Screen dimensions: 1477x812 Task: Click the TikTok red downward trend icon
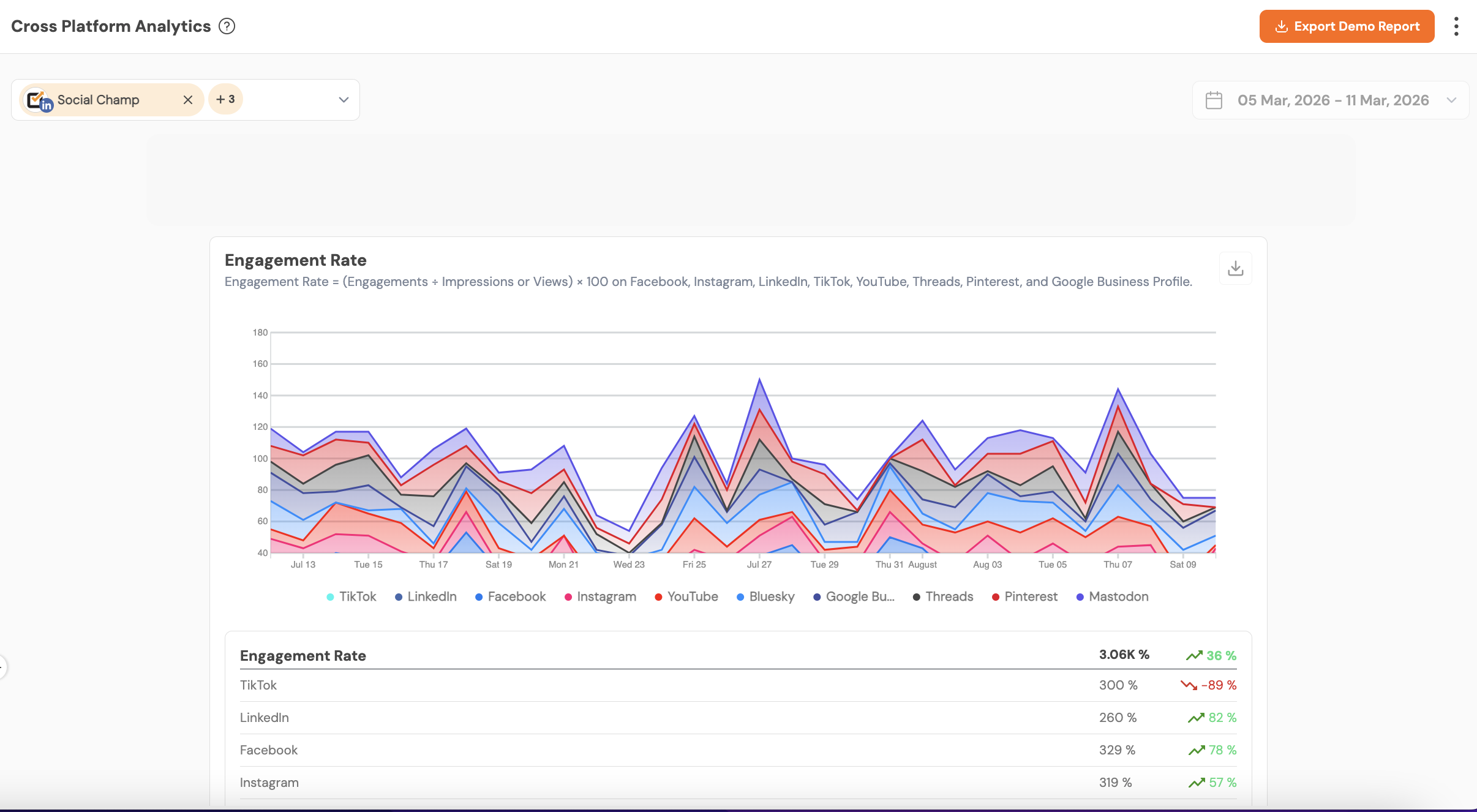(1188, 685)
